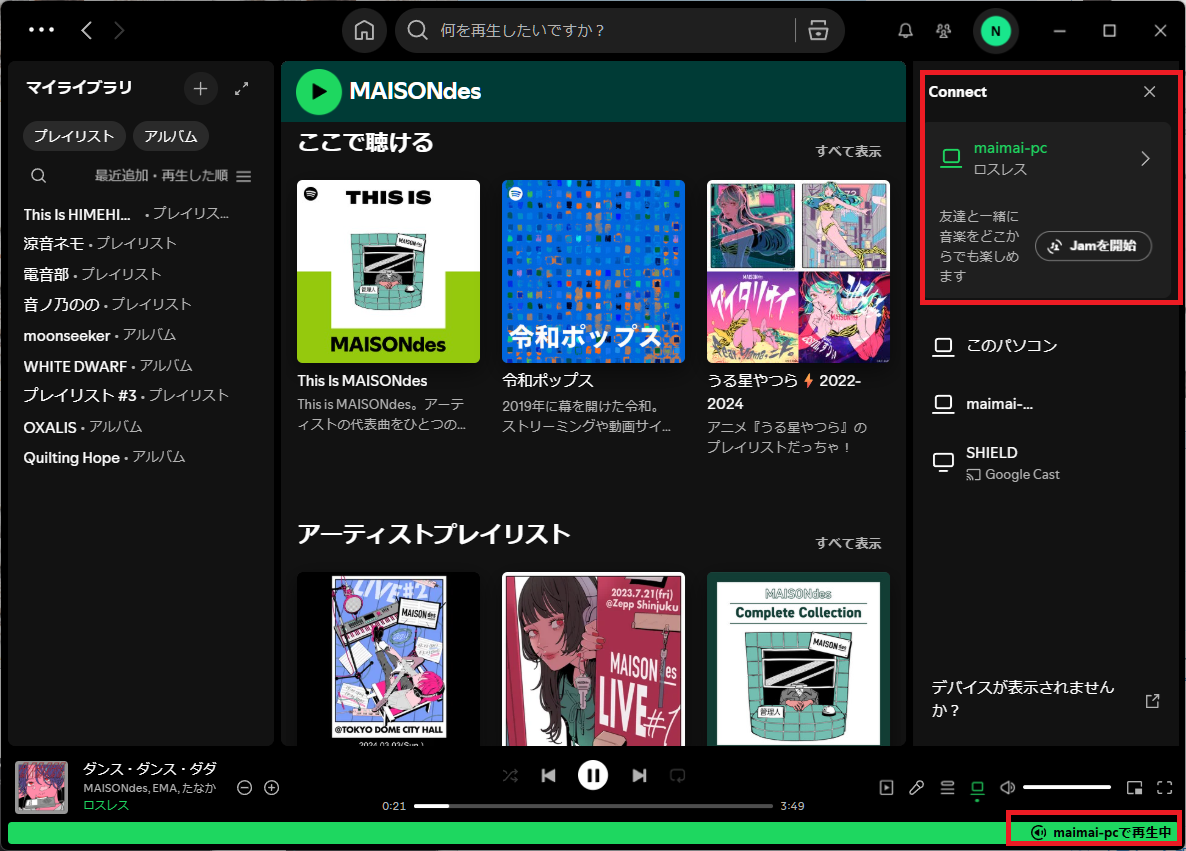
Task: Expand the library panel
Action: (241, 89)
